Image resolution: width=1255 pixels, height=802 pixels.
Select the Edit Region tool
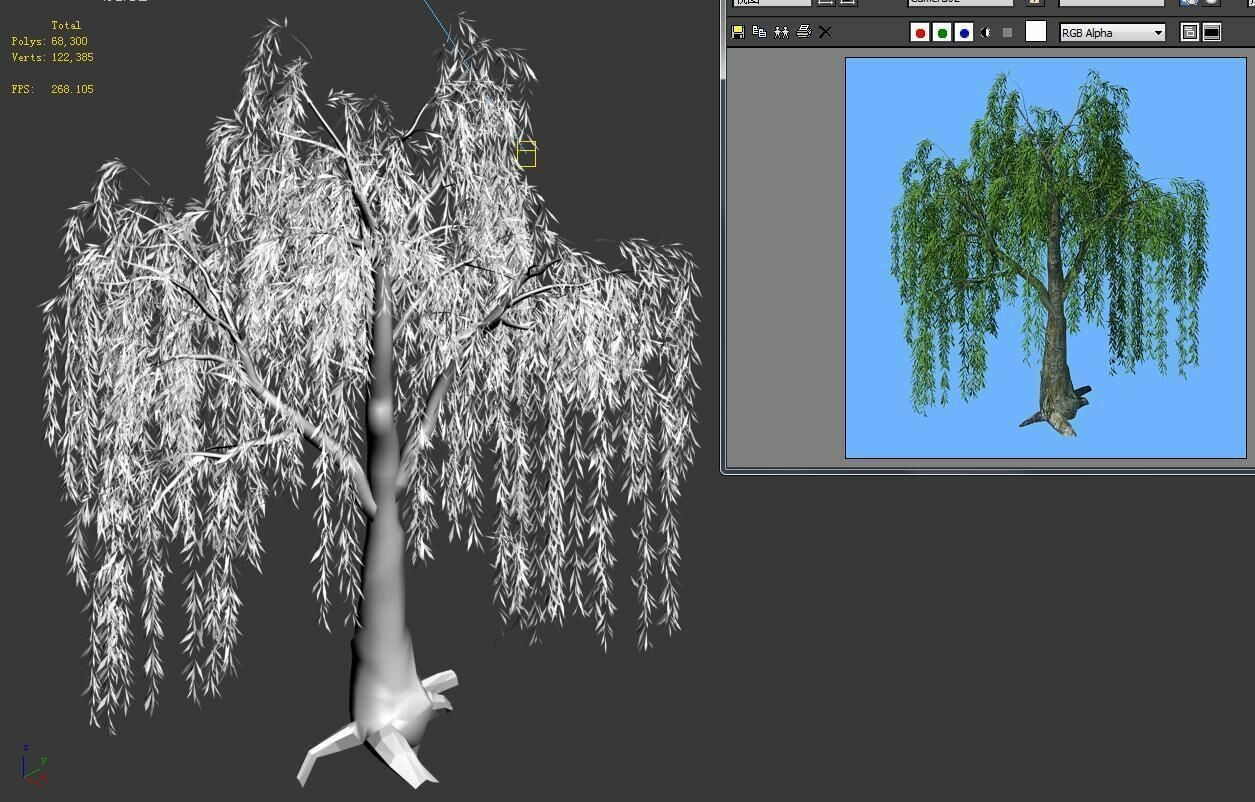[x=825, y=2]
